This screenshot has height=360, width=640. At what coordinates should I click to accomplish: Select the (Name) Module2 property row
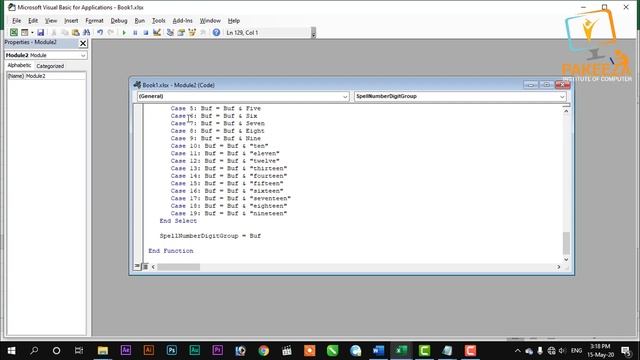coord(46,76)
